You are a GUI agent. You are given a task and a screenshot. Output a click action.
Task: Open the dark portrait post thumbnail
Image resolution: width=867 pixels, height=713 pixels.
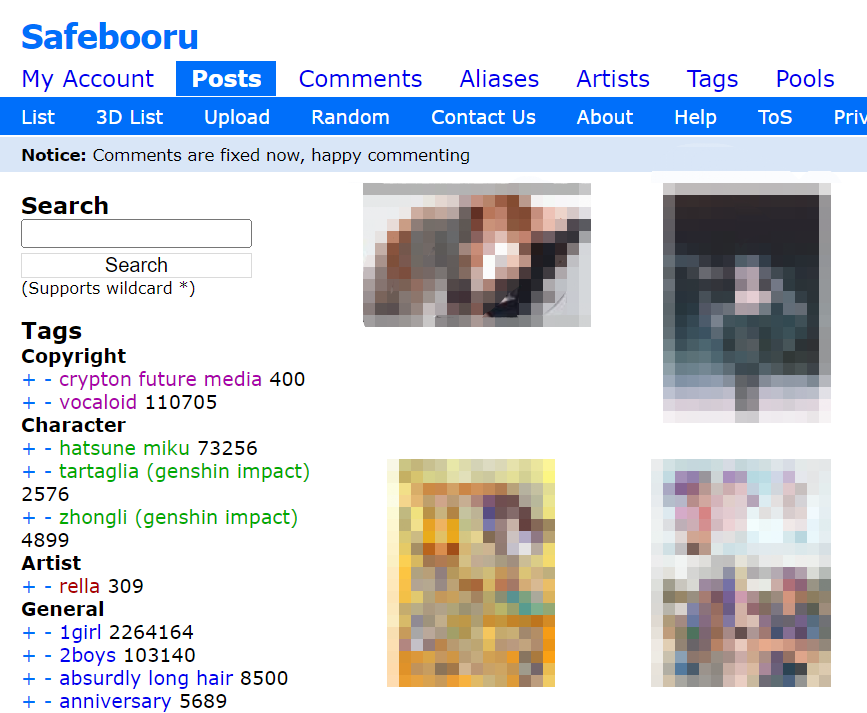click(746, 303)
